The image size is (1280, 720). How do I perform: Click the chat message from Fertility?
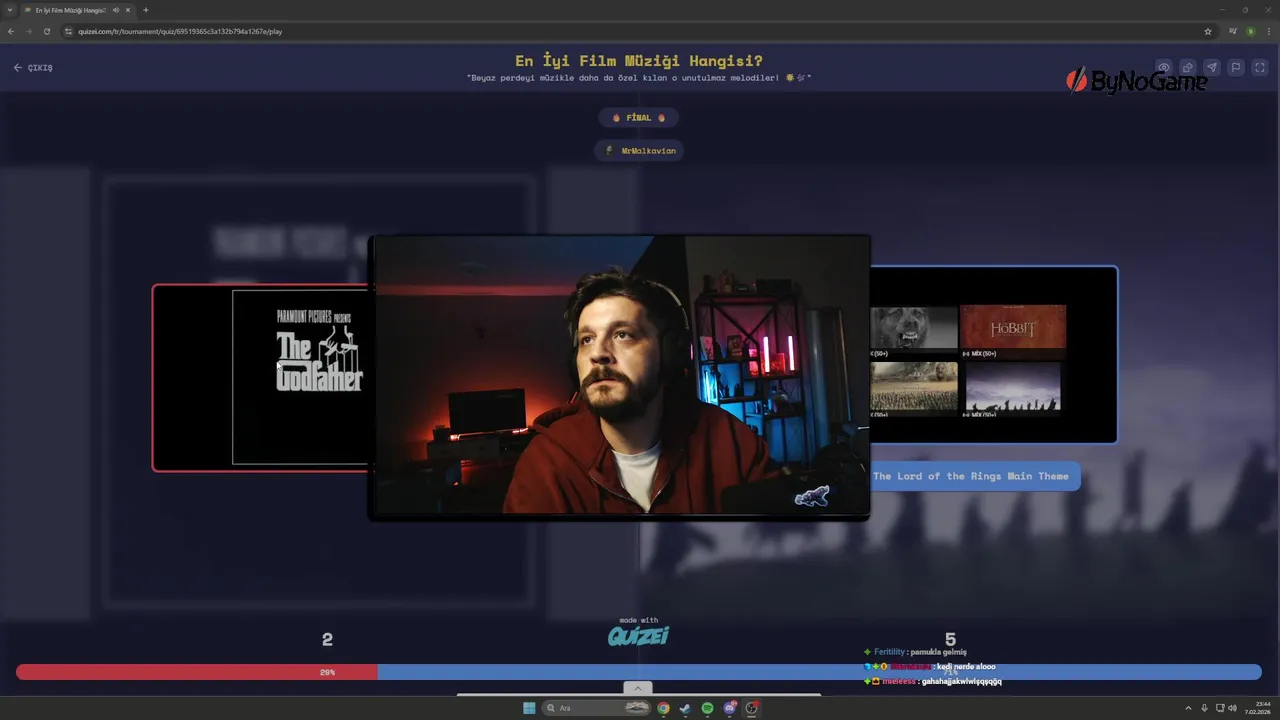(x=916, y=652)
